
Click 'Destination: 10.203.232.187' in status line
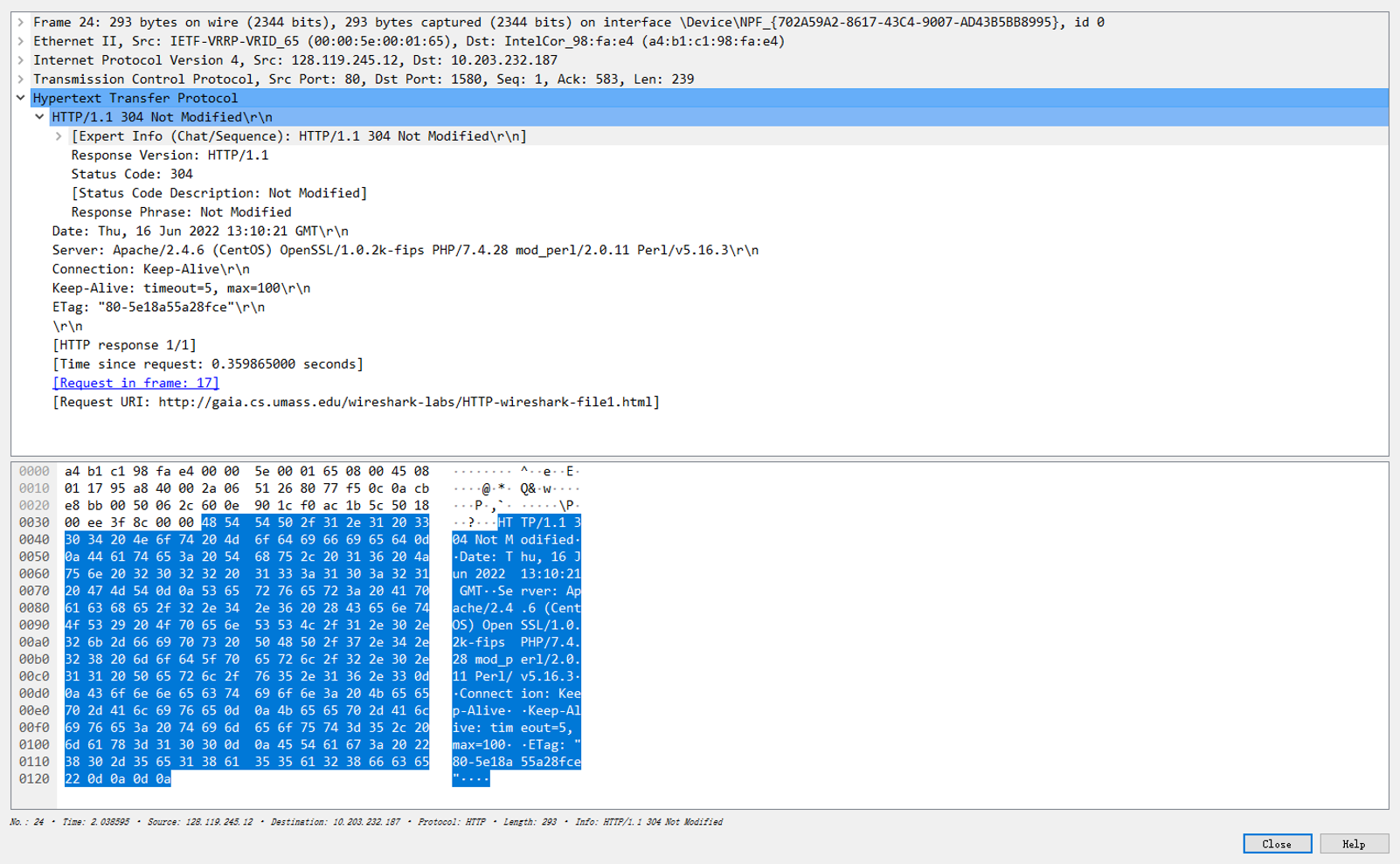tap(336, 822)
